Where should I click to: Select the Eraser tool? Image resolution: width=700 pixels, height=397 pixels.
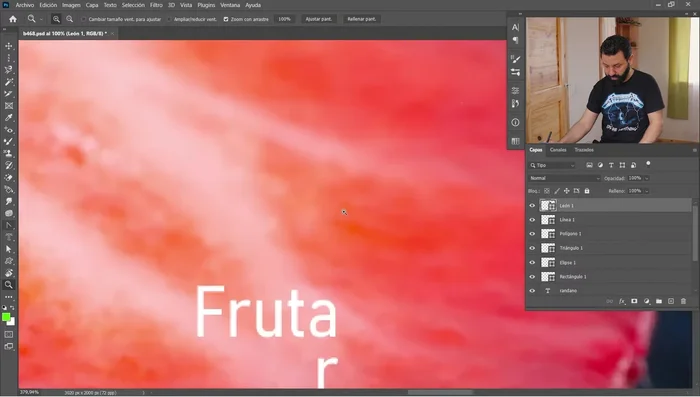click(x=8, y=177)
